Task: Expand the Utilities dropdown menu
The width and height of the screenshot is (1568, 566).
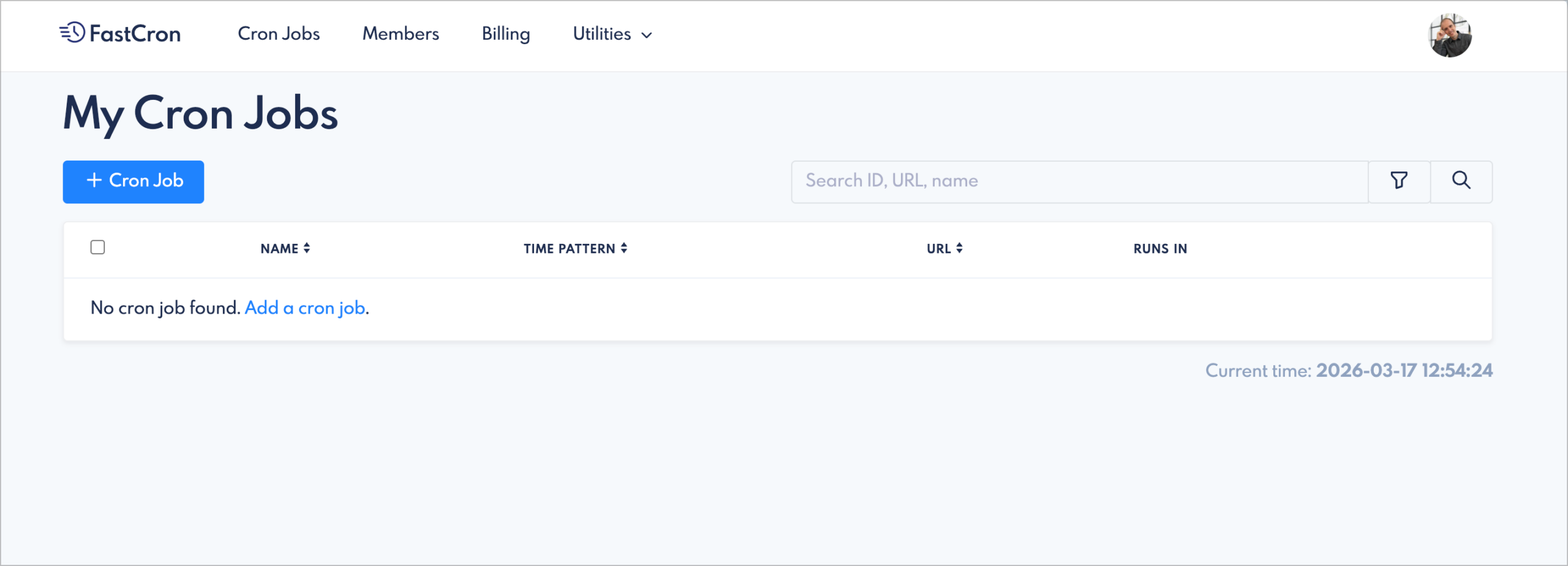Action: coord(601,34)
